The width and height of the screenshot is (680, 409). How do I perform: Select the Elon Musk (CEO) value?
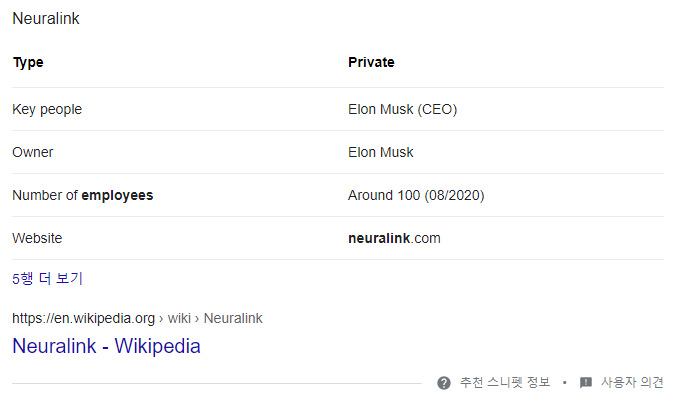[402, 109]
